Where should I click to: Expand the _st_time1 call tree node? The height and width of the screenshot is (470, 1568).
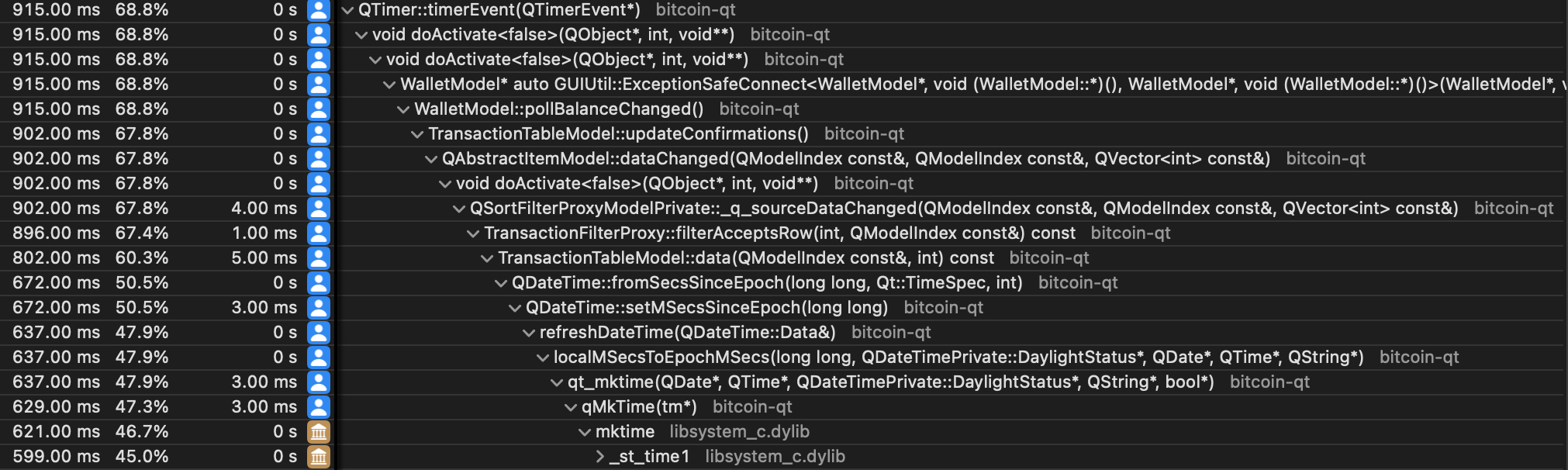(599, 457)
